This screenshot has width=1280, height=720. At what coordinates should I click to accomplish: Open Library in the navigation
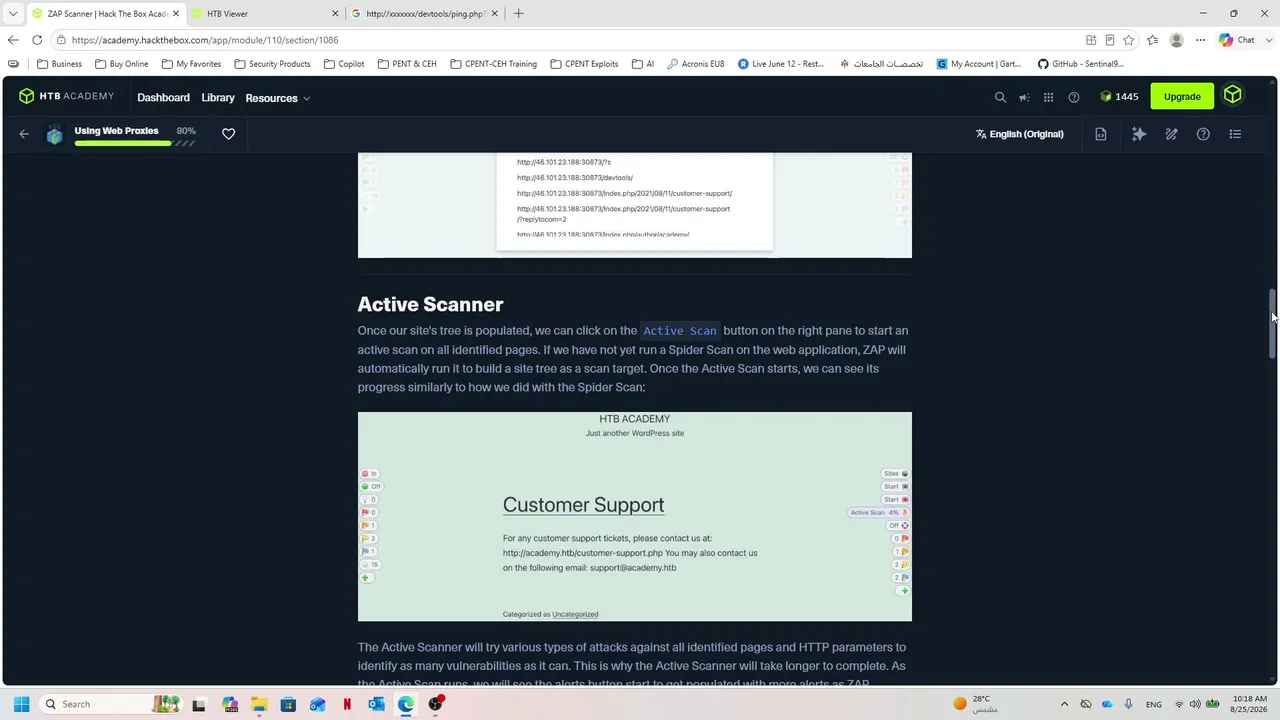pyautogui.click(x=218, y=97)
